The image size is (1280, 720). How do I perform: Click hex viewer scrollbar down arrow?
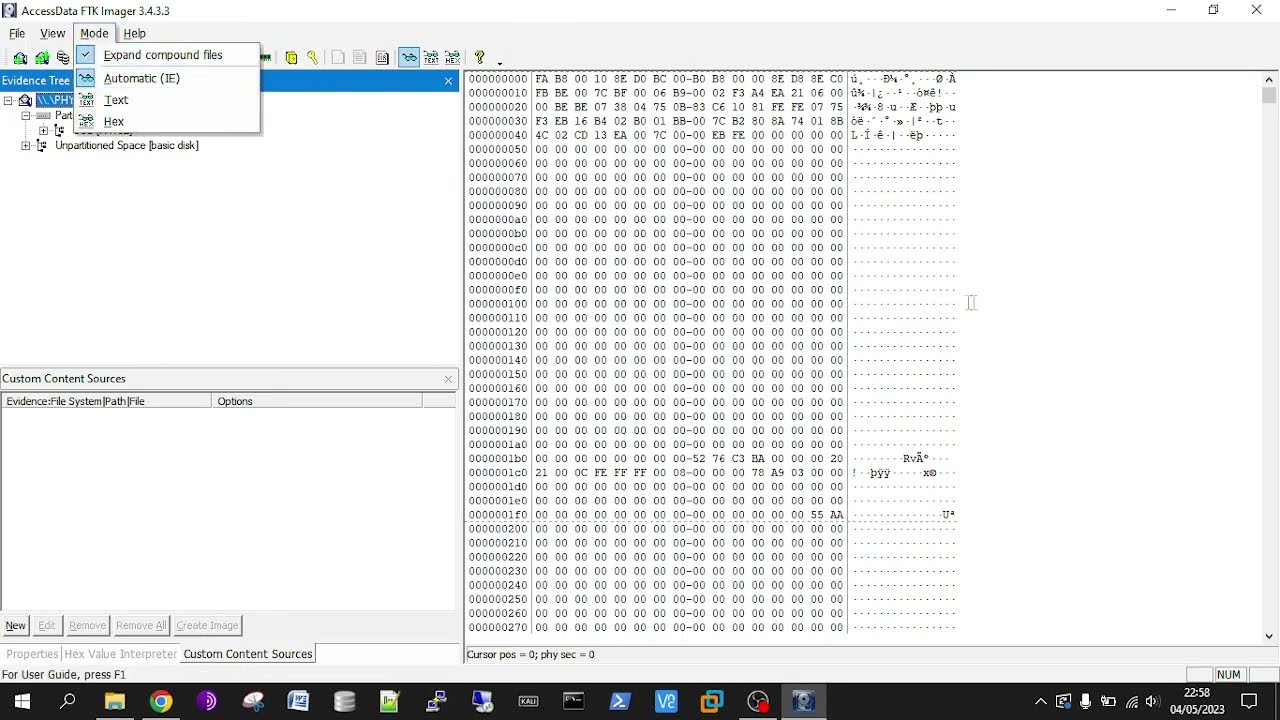point(1269,636)
